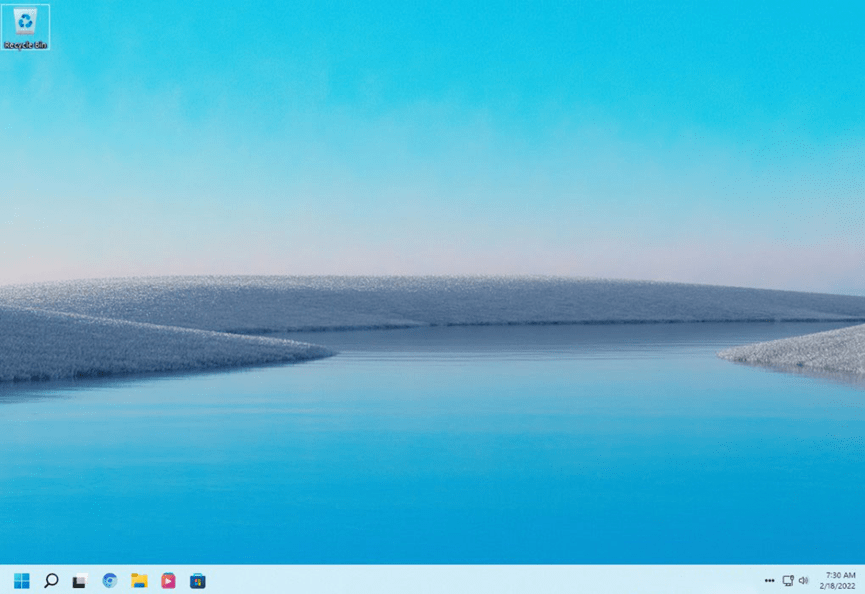Open network status tray icon
The width and height of the screenshot is (865, 594).
[x=788, y=580]
